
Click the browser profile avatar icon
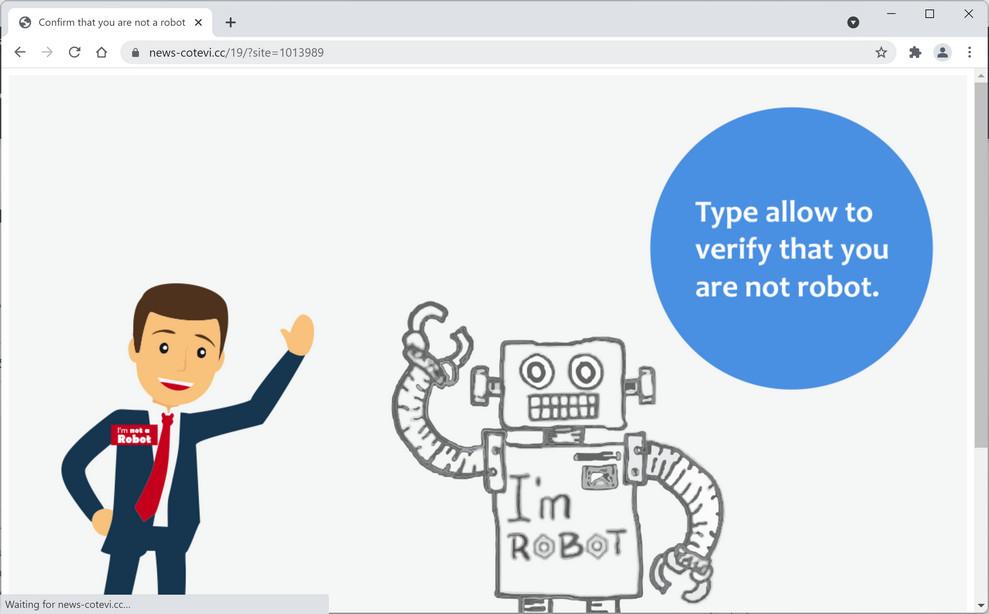942,52
